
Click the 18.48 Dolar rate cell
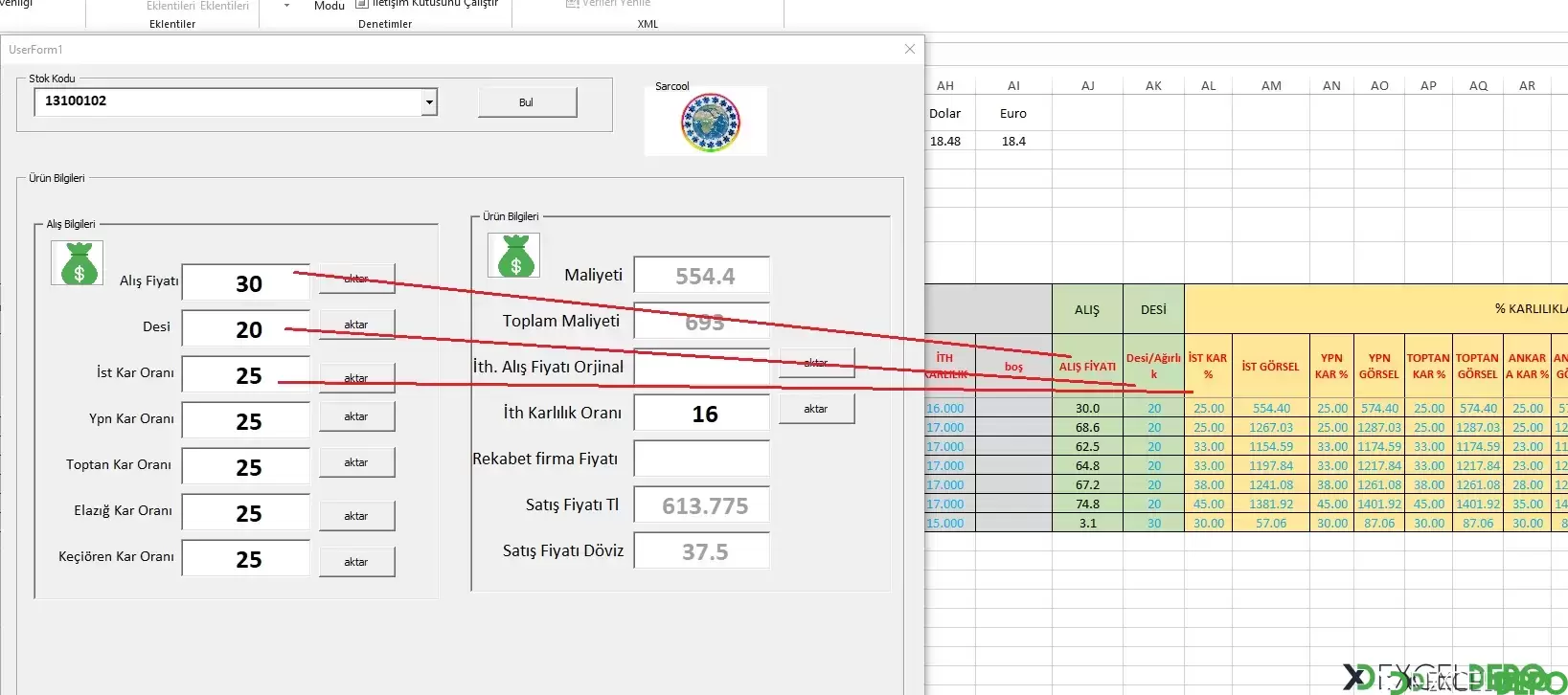click(x=945, y=141)
